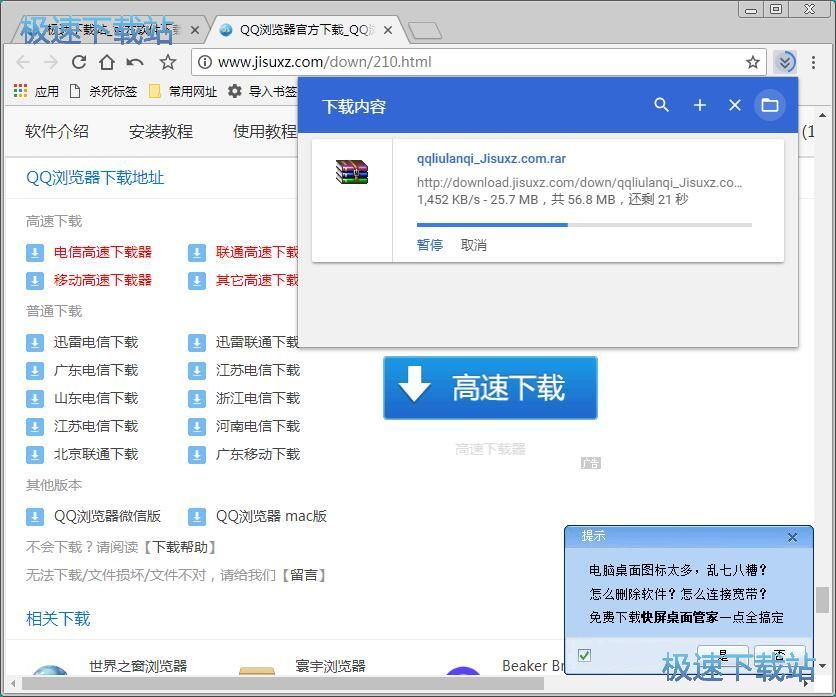Open the 软件介绍 section tab
The width and height of the screenshot is (836, 697).
point(57,131)
